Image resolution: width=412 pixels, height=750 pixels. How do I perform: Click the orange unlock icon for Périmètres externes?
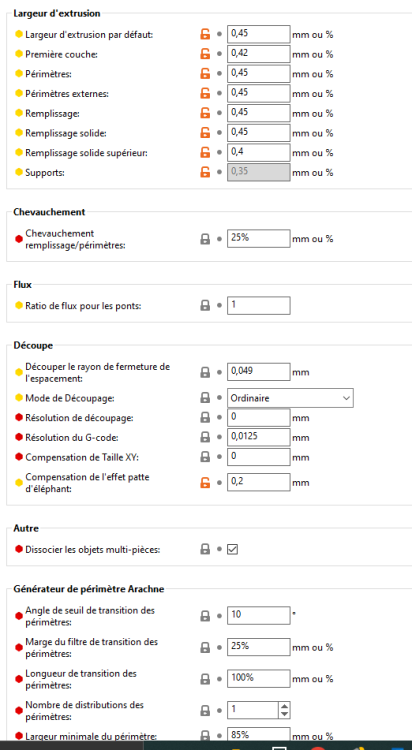[x=205, y=94]
